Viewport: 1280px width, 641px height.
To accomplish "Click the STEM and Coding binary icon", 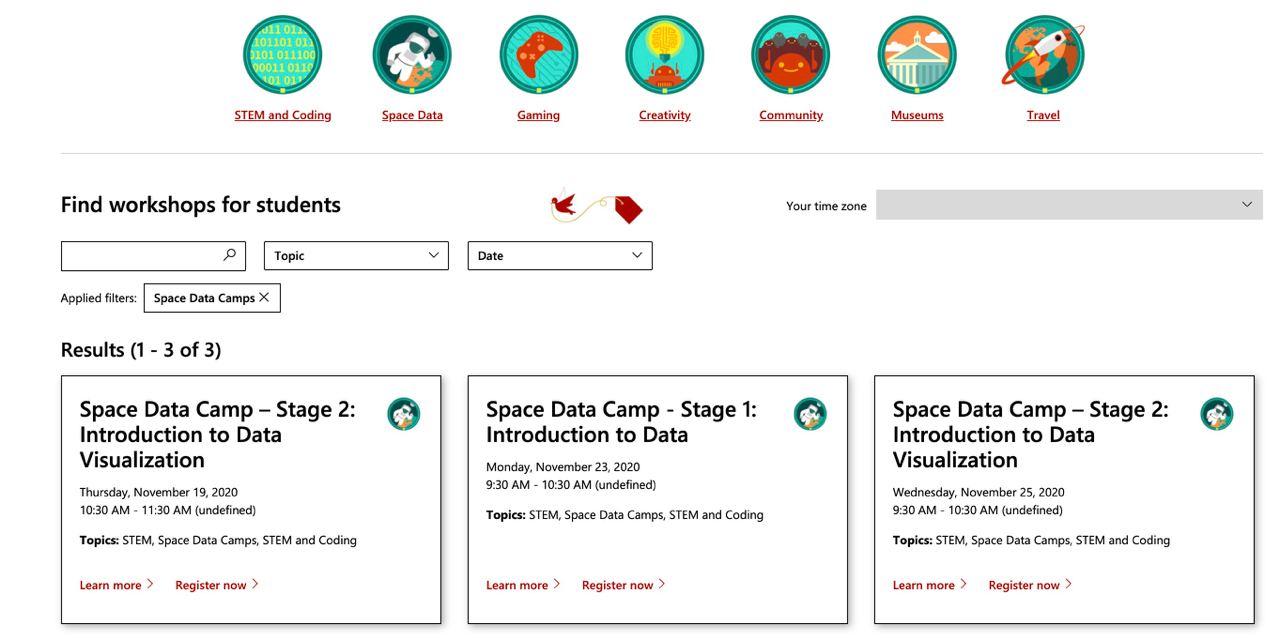I will [x=282, y=56].
